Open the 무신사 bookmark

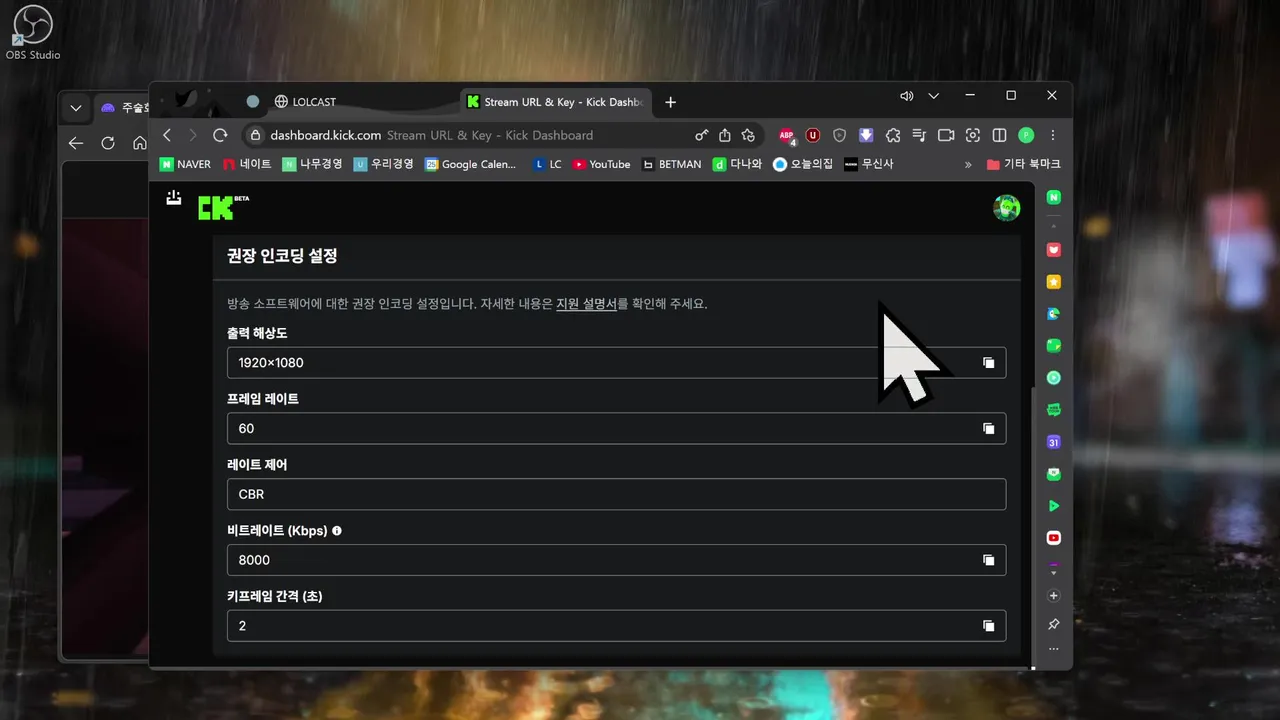(869, 164)
